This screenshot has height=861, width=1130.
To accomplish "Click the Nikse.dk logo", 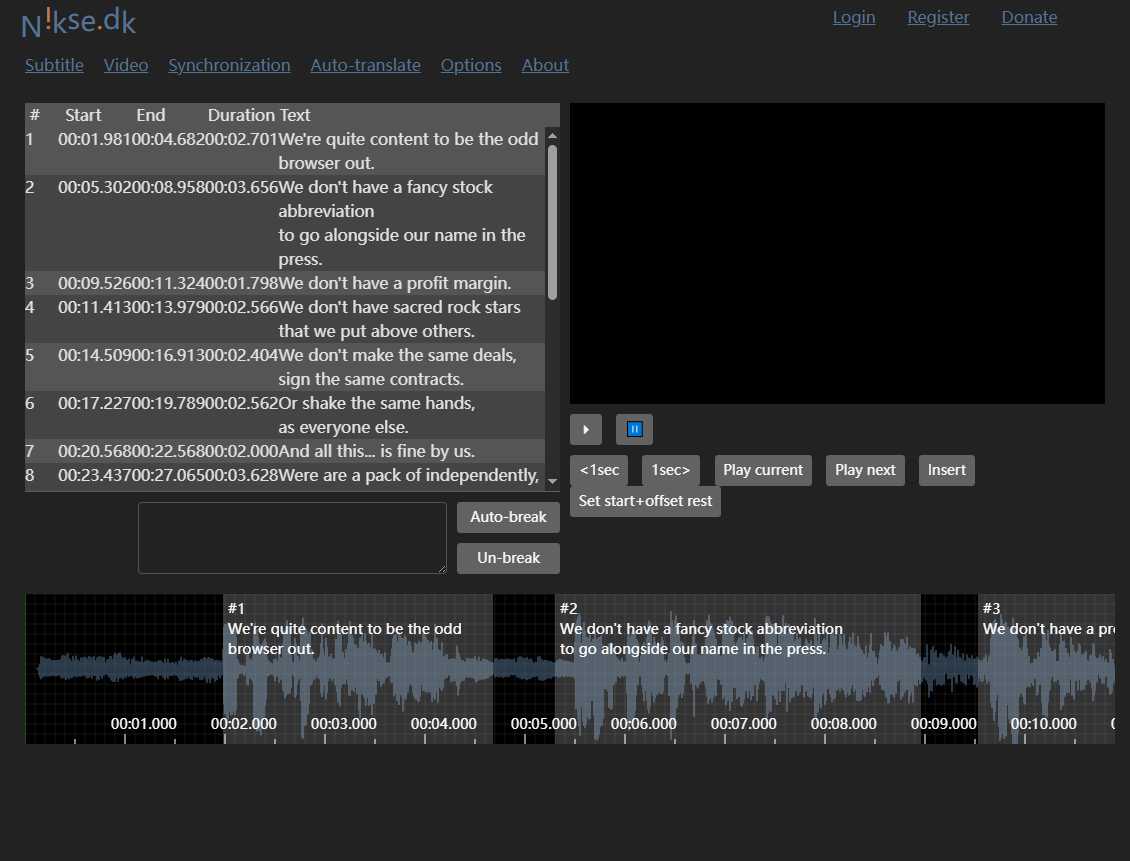I will [79, 21].
